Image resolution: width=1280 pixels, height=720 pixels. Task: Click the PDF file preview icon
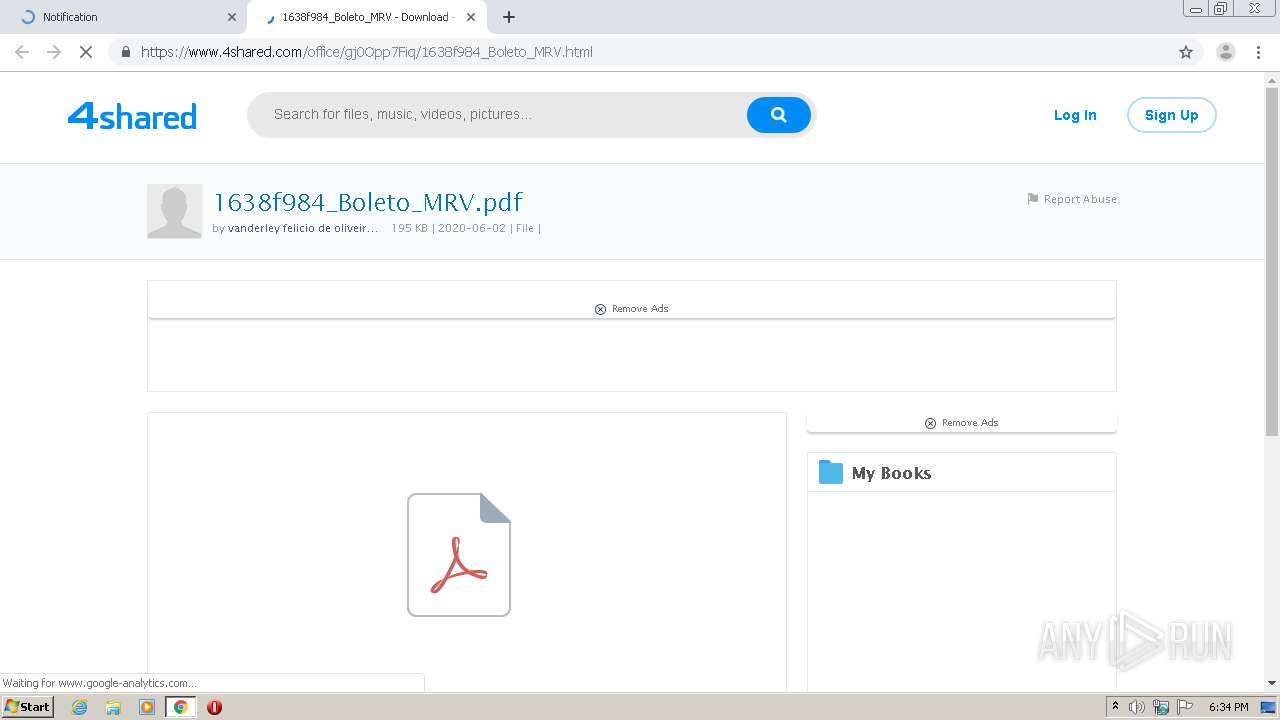coord(459,555)
